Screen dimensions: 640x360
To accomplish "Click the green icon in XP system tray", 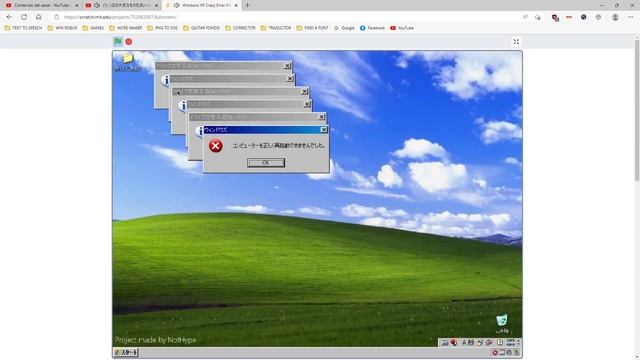I will coord(516,353).
